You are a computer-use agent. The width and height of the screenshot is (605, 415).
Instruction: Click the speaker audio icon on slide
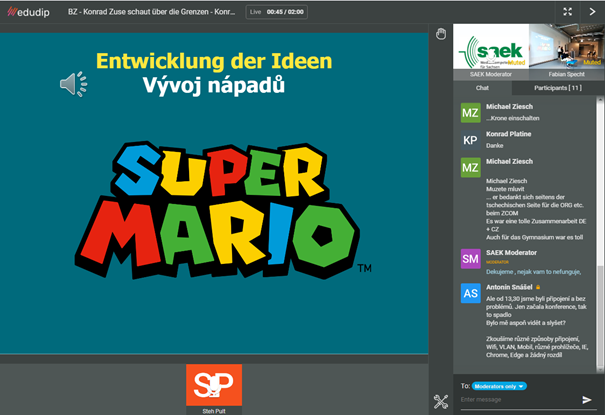[73, 84]
